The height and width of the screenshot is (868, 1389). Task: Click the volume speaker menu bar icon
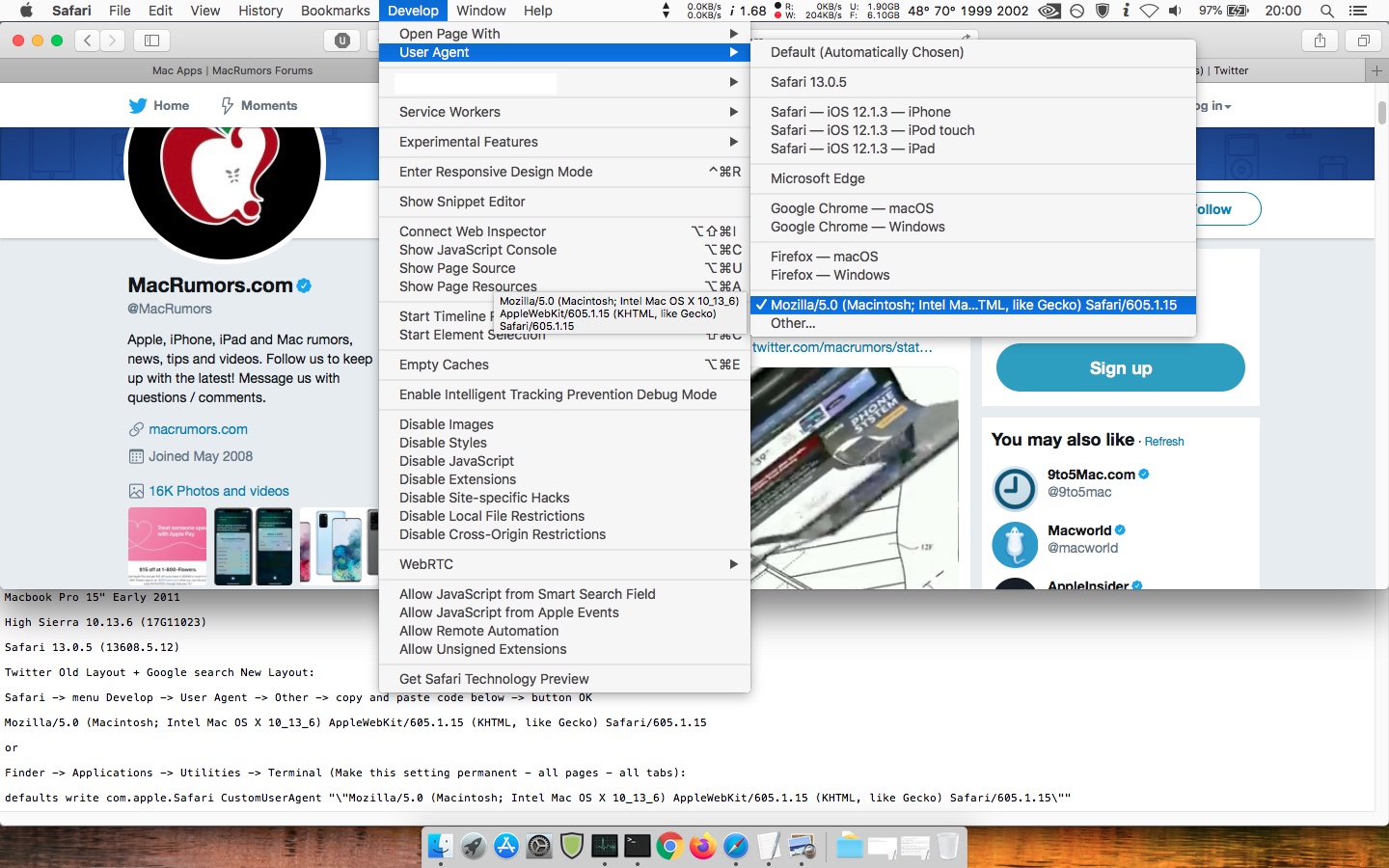pos(1175,11)
